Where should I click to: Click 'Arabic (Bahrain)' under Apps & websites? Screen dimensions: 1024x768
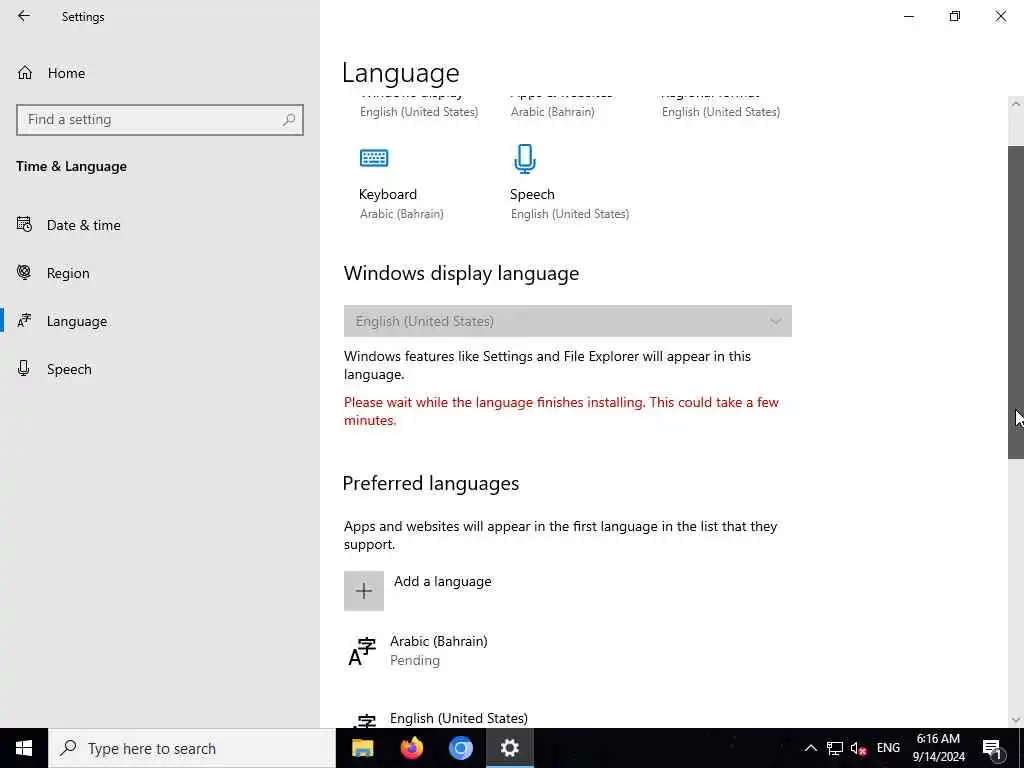coord(552,112)
